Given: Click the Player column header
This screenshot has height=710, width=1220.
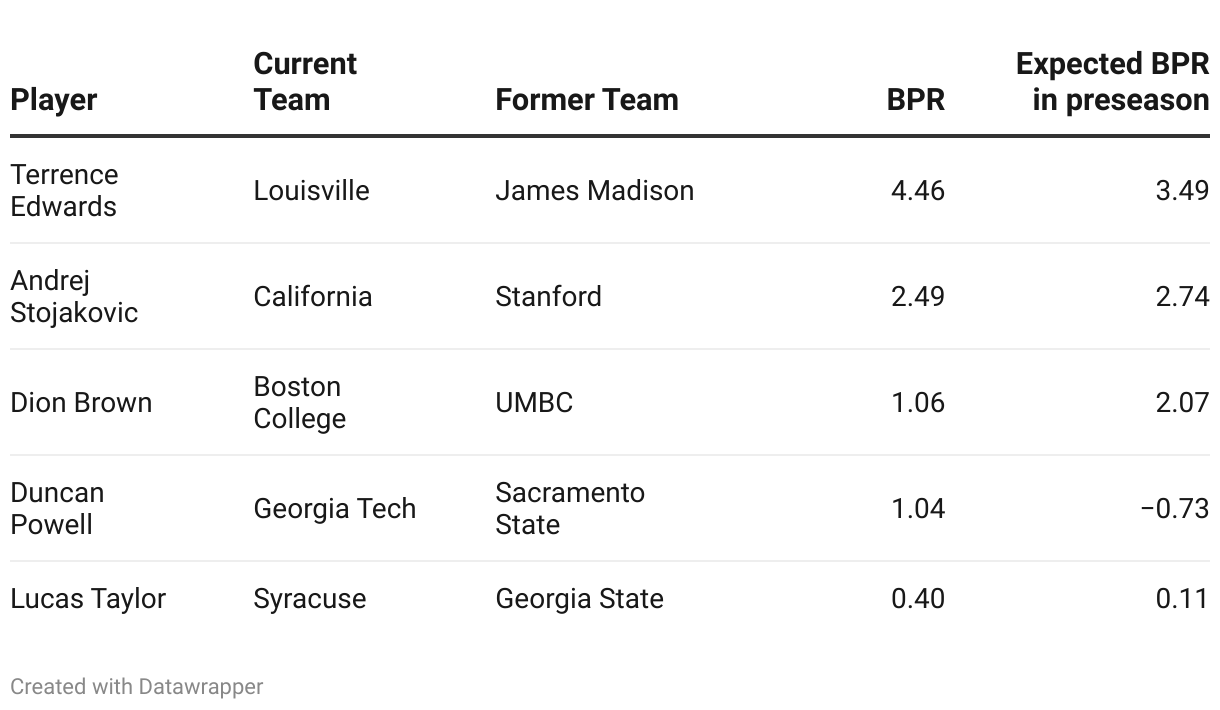Looking at the screenshot, I should pyautogui.click(x=54, y=100).
